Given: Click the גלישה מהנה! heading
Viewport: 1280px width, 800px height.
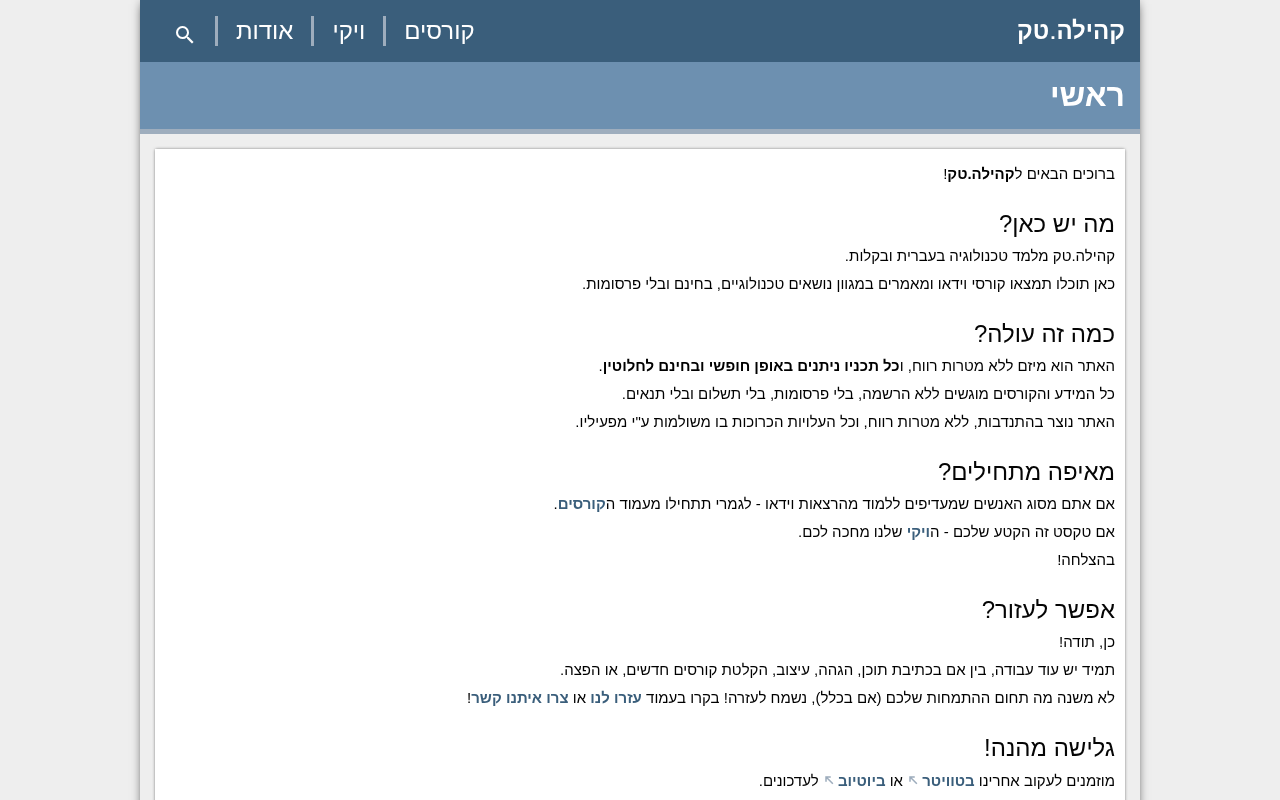Looking at the screenshot, I should pyautogui.click(x=1049, y=747).
